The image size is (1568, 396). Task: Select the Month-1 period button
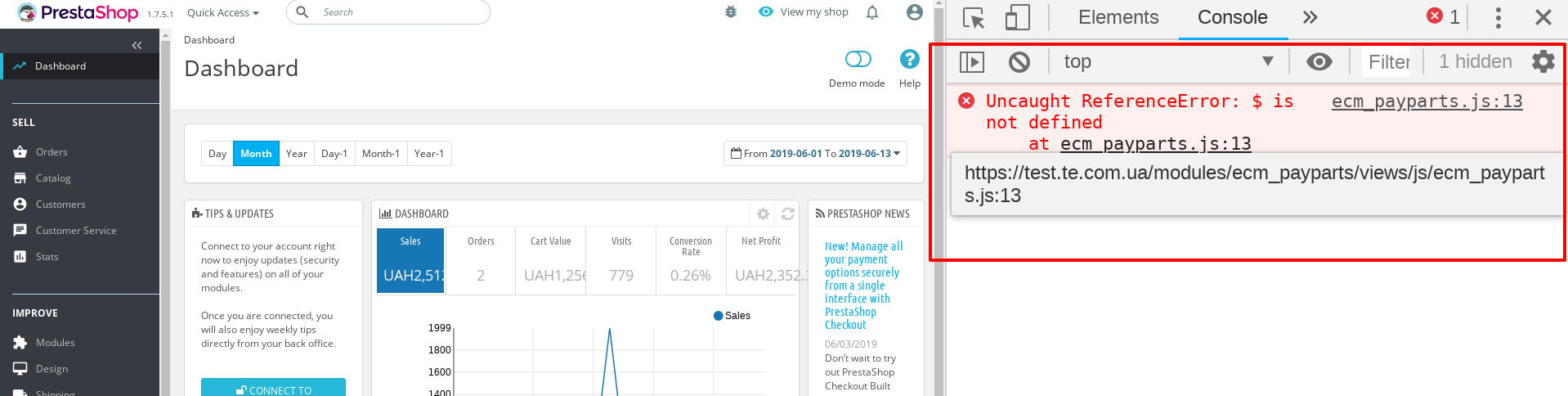pos(381,154)
